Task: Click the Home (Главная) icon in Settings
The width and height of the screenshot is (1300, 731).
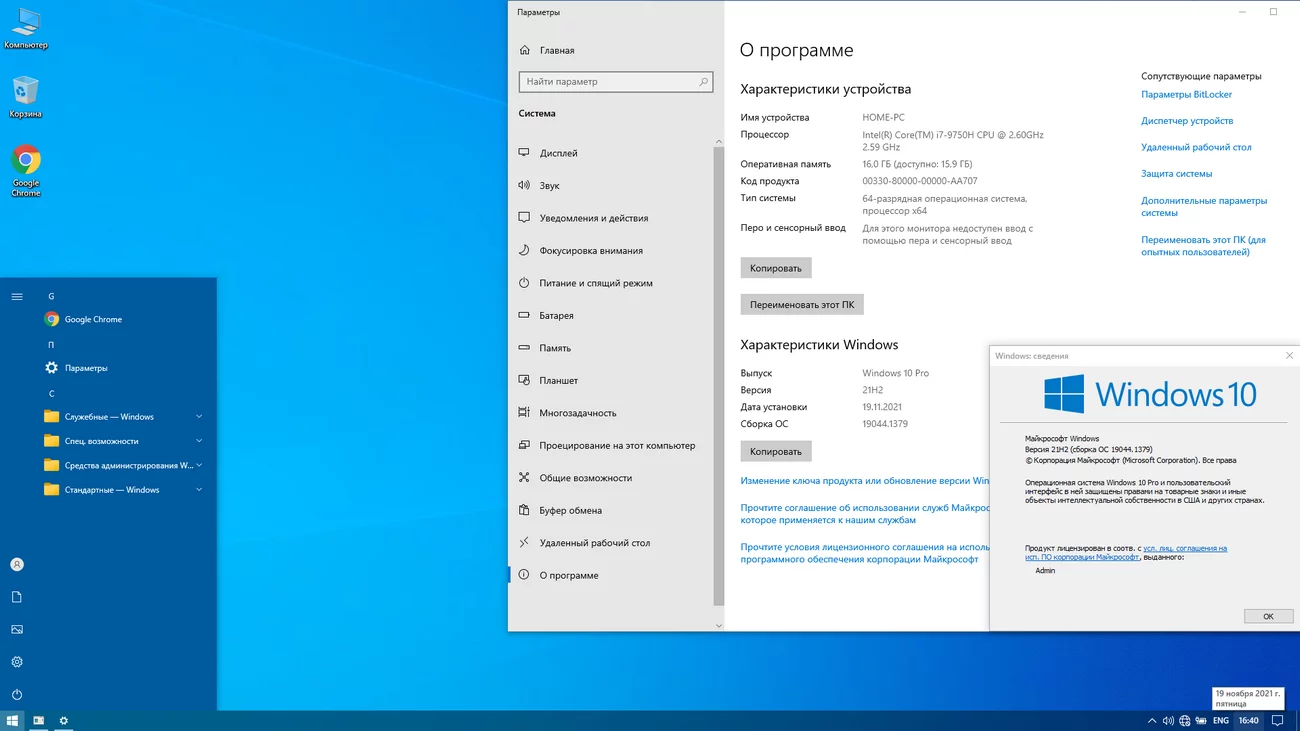Action: pos(525,50)
